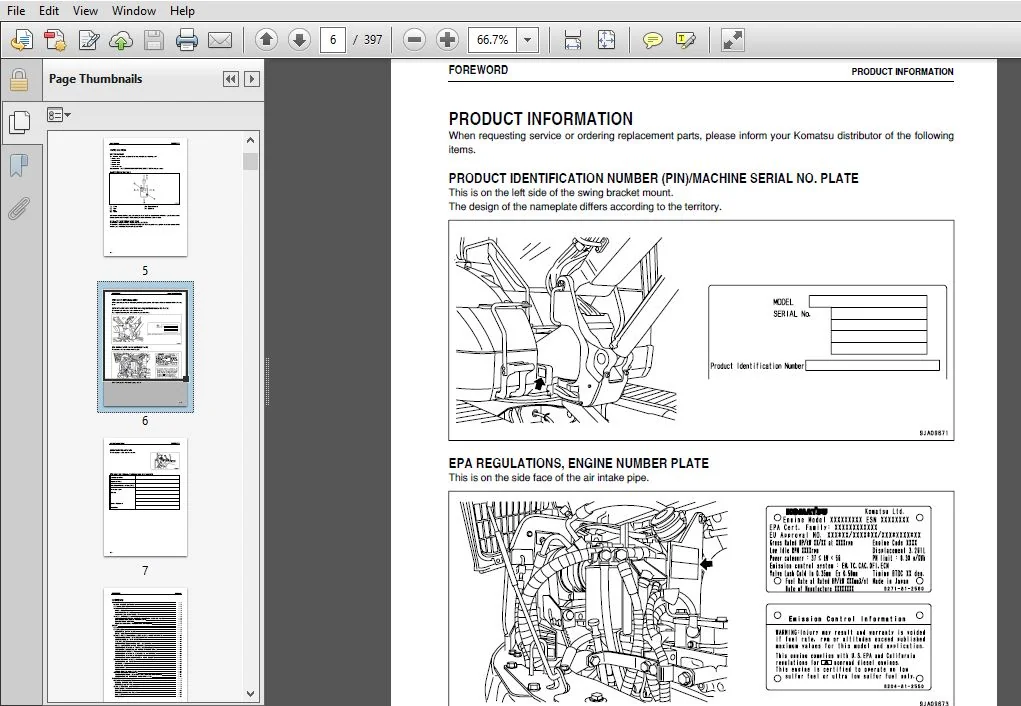The height and width of the screenshot is (706, 1021).
Task: Open the View menu
Action: pyautogui.click(x=85, y=10)
